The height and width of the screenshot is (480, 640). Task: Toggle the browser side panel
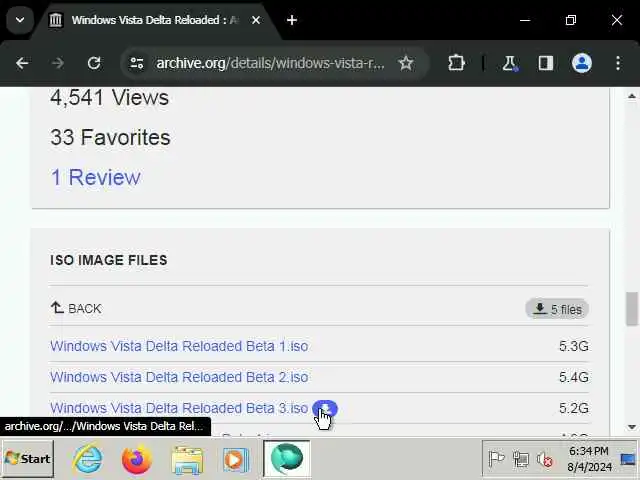pos(546,63)
